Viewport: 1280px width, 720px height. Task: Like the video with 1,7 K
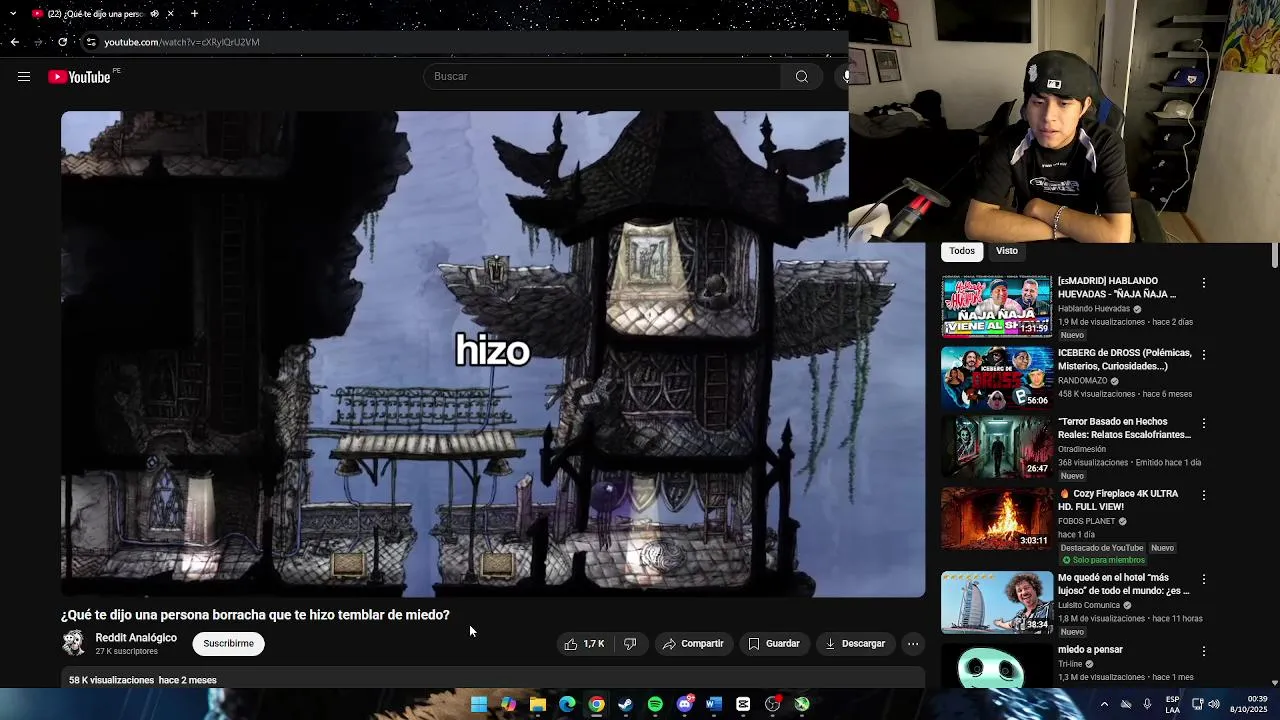coord(584,644)
